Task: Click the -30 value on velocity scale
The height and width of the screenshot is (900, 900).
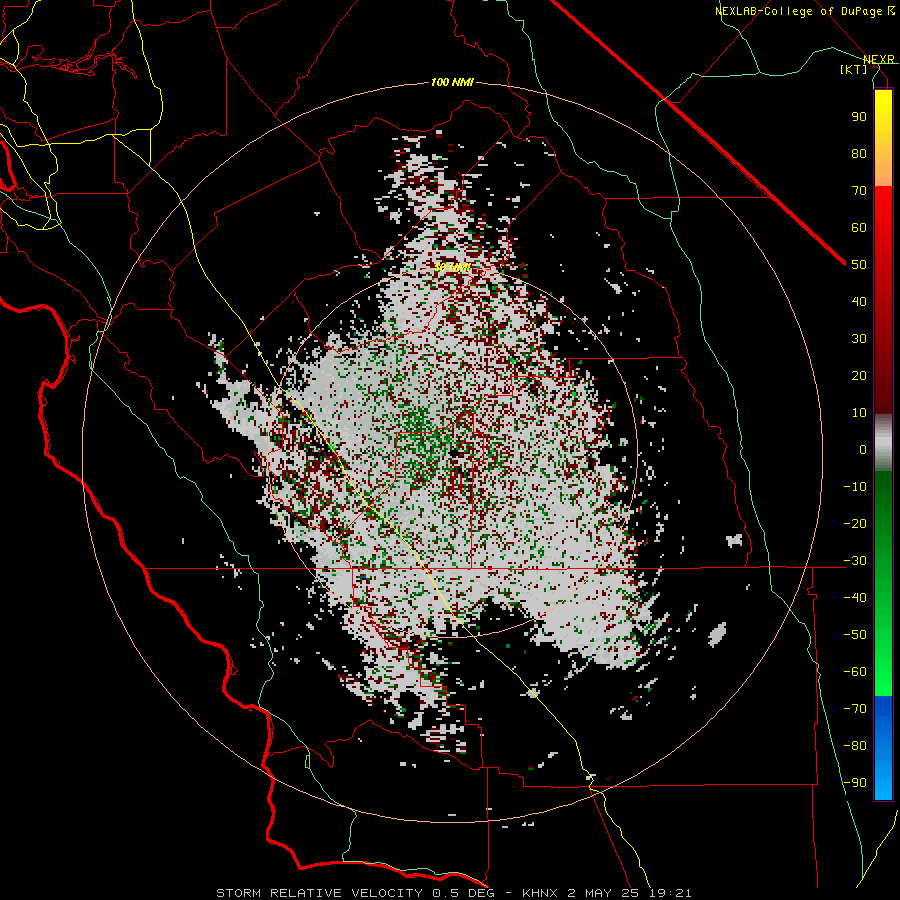Action: [x=855, y=561]
